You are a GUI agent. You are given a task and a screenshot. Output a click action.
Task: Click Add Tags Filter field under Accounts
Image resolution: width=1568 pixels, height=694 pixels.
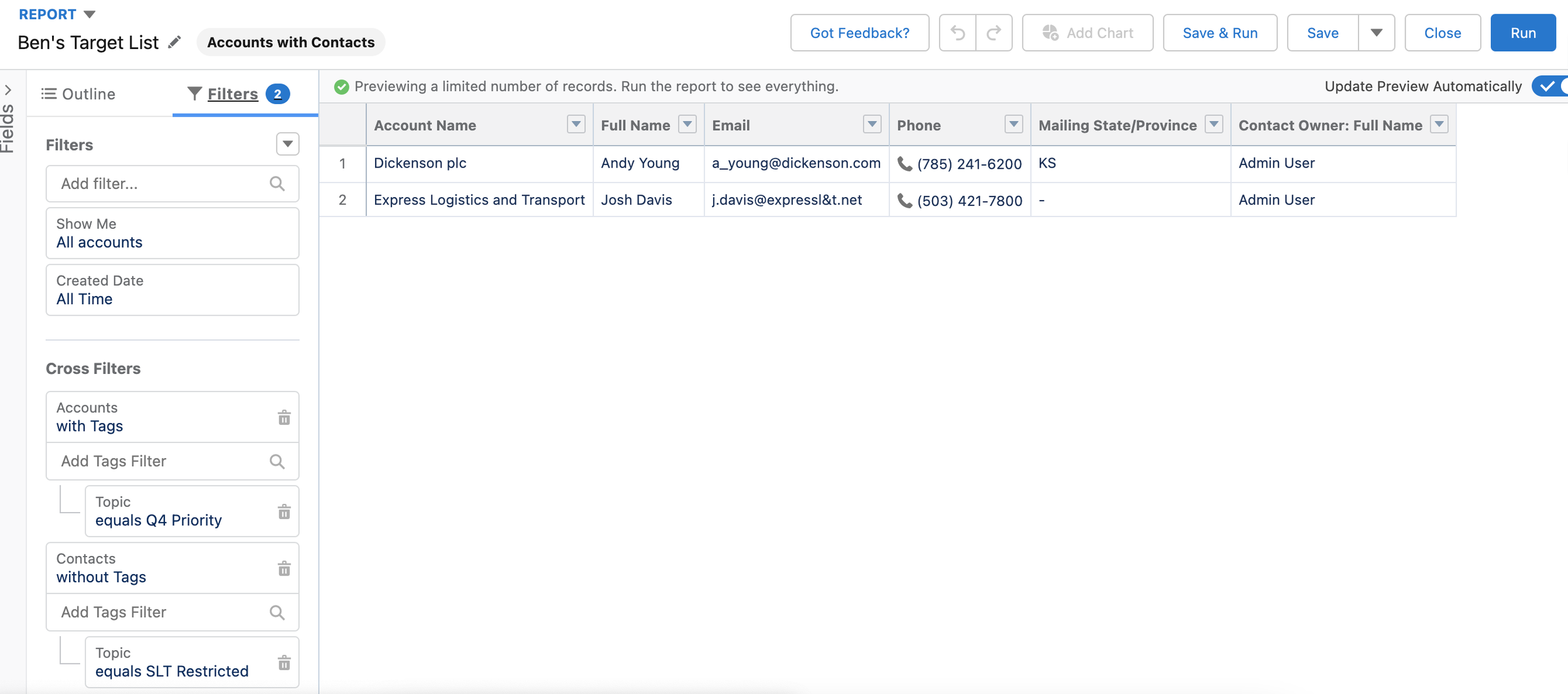click(x=172, y=461)
